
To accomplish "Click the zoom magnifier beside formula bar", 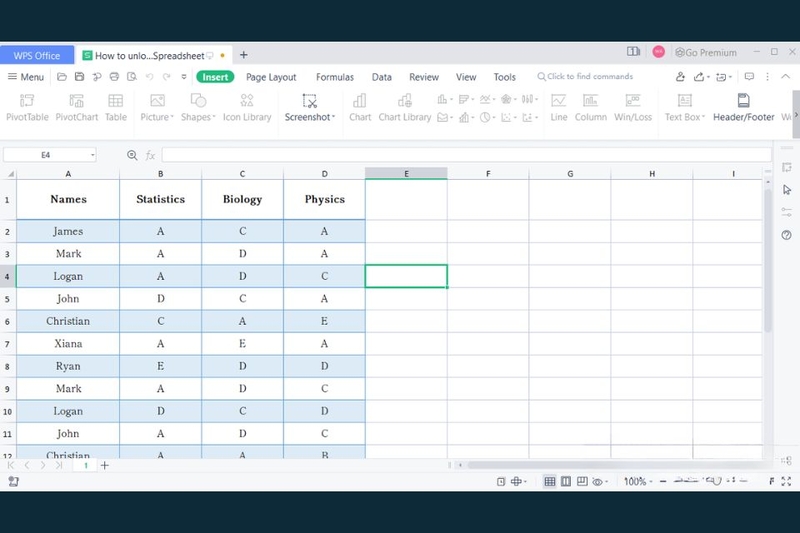I will [x=132, y=155].
